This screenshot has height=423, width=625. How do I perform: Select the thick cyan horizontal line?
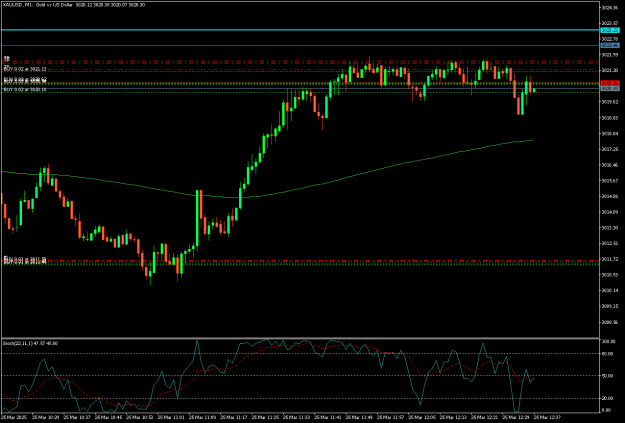click(x=301, y=30)
